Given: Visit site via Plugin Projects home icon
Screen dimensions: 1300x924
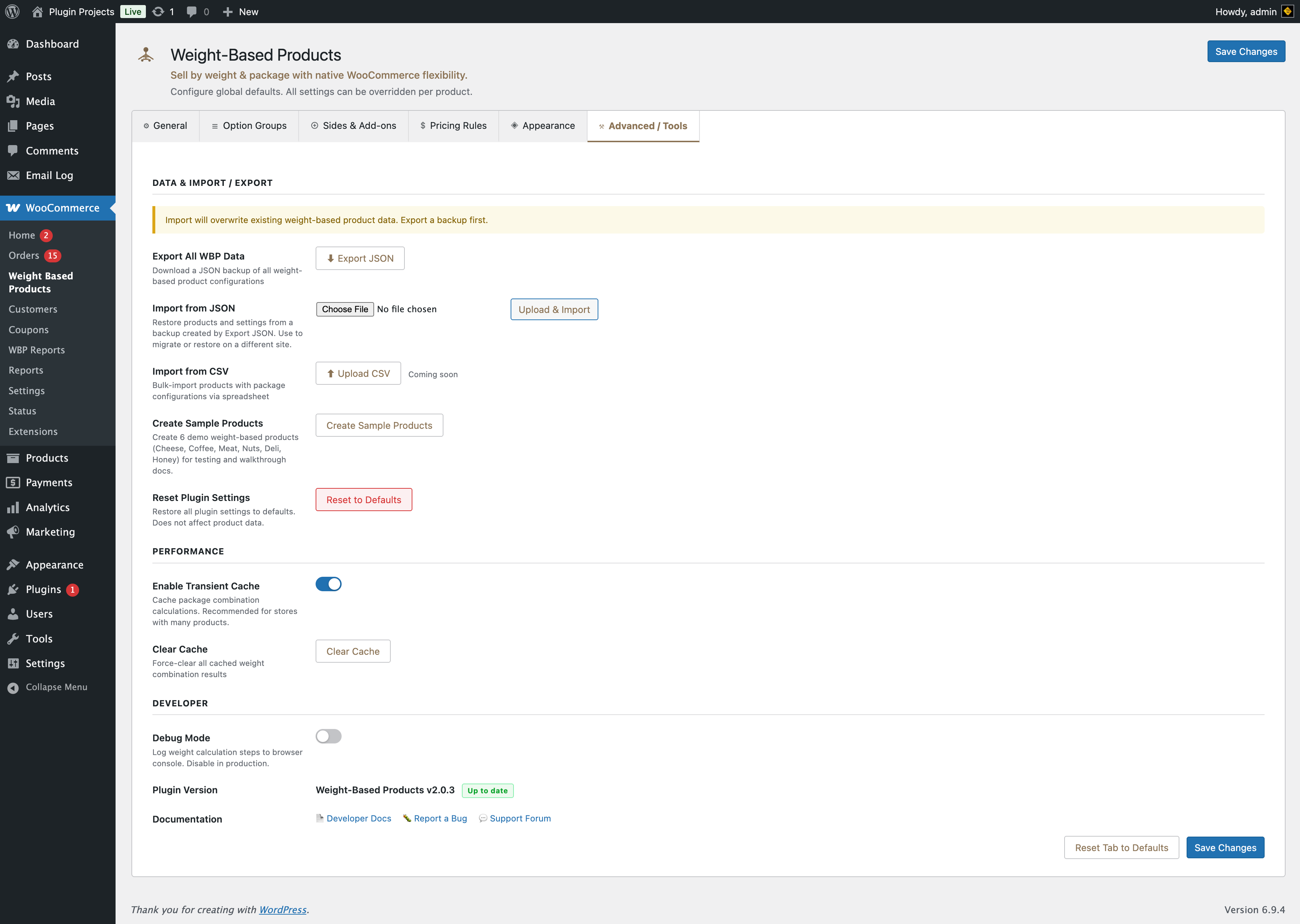Looking at the screenshot, I should click(38, 12).
